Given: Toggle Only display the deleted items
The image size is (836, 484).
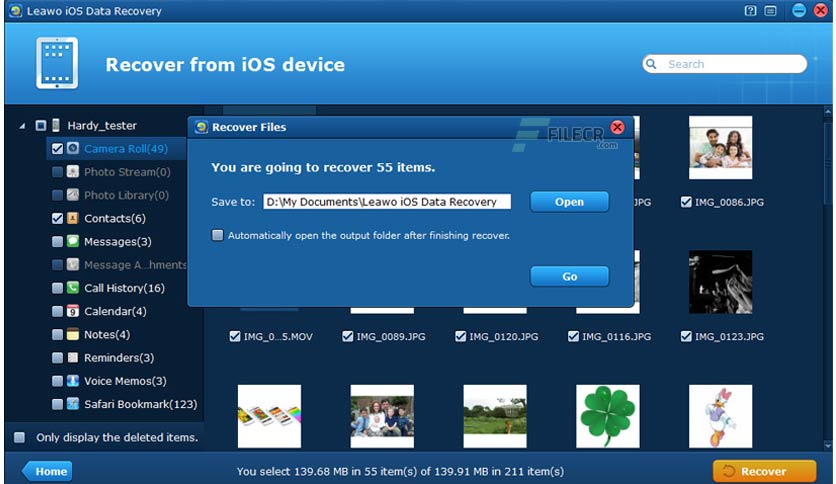Looking at the screenshot, I should point(20,437).
